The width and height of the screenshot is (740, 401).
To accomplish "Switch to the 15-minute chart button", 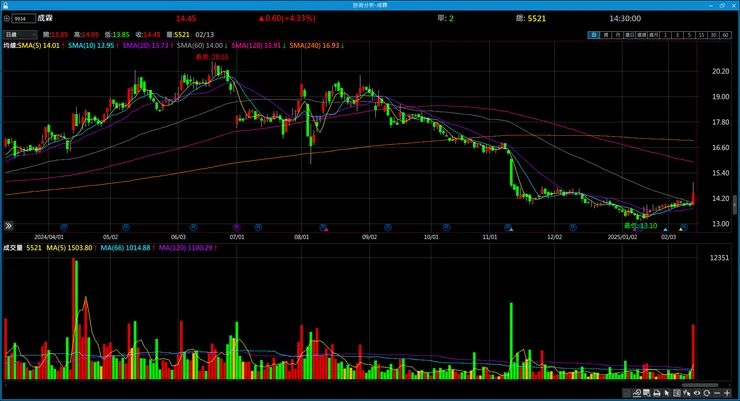I will click(x=701, y=35).
